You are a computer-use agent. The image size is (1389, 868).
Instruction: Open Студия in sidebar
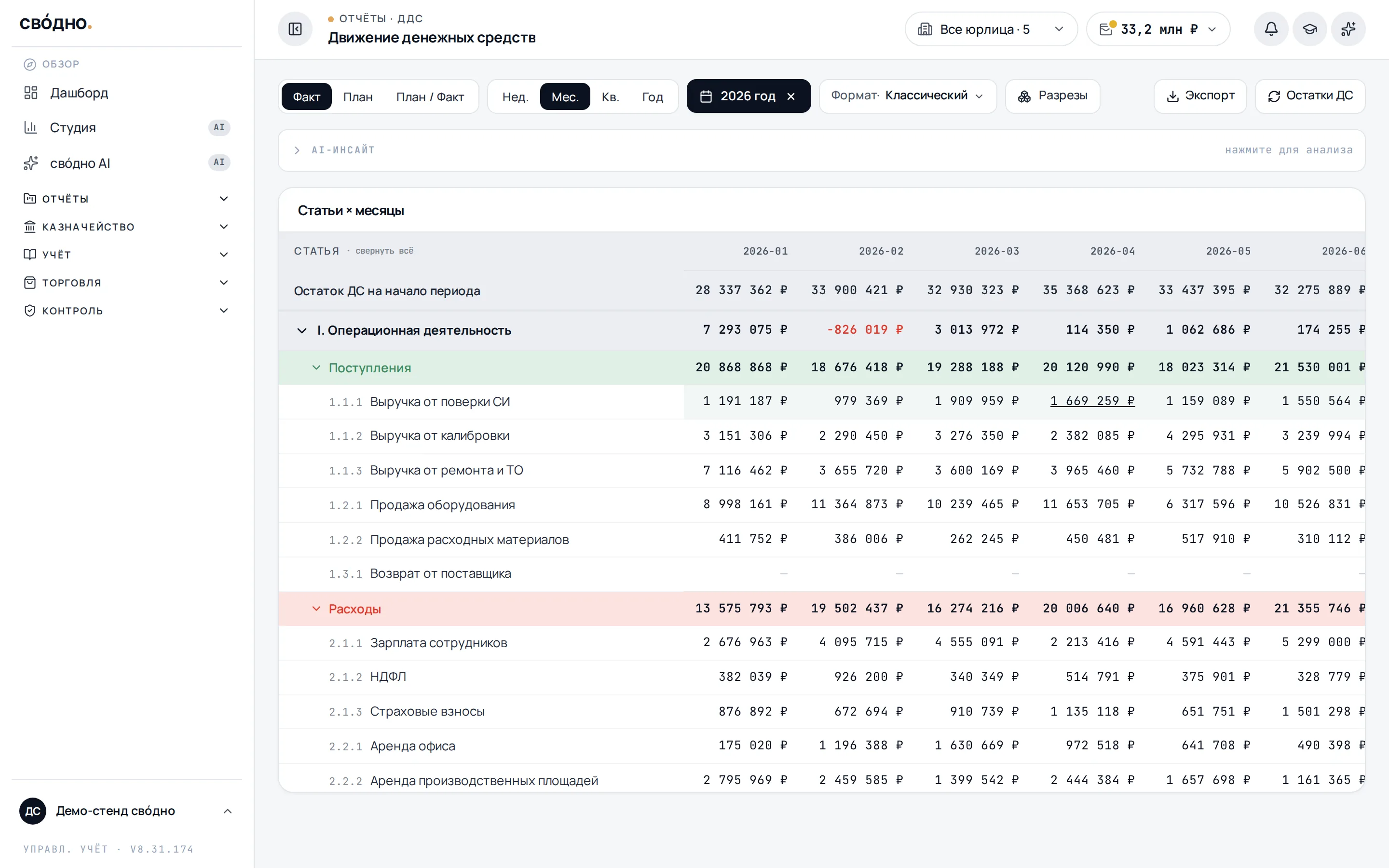(x=126, y=127)
